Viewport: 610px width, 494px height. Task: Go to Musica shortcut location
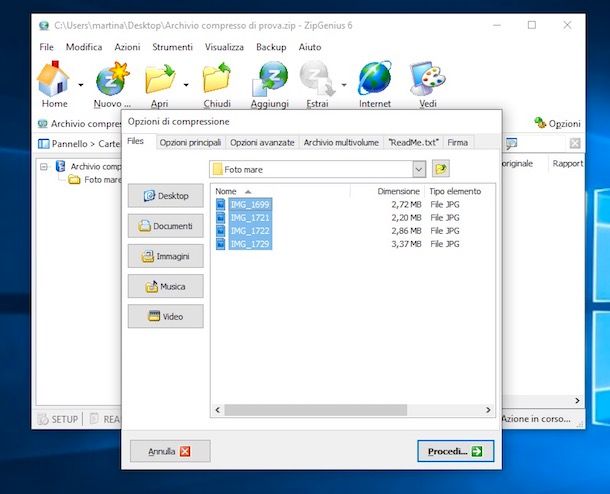click(x=166, y=286)
